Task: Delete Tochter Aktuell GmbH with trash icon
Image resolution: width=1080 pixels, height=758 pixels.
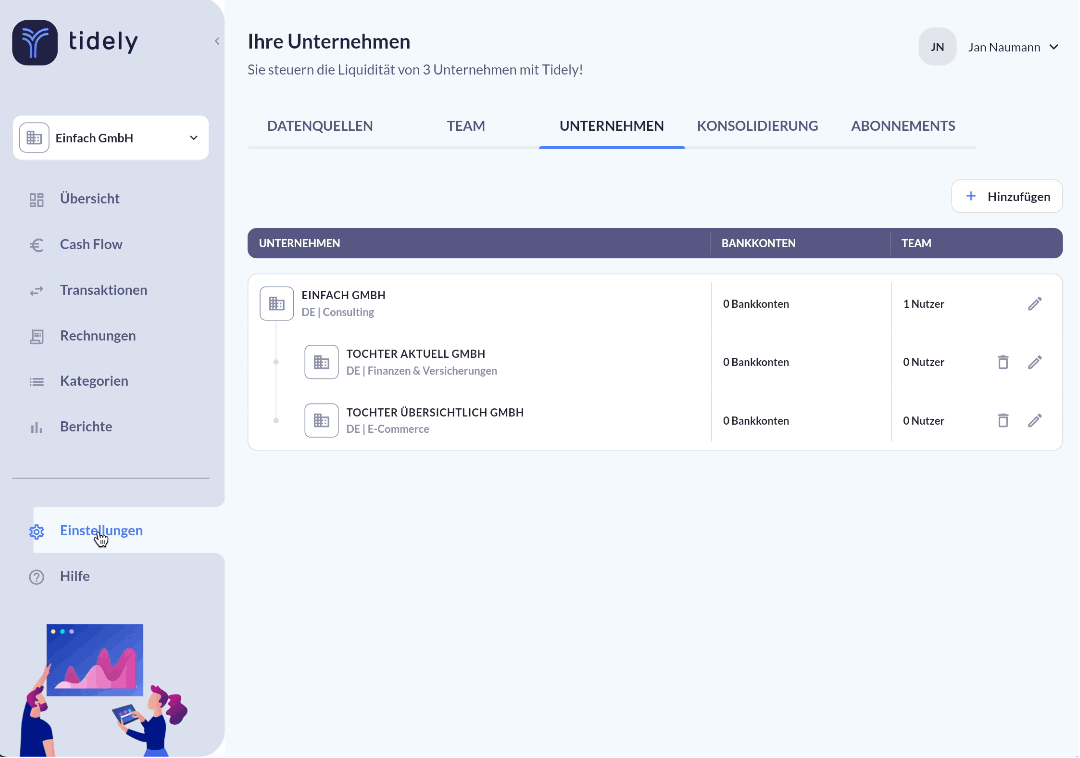Action: tap(1003, 362)
